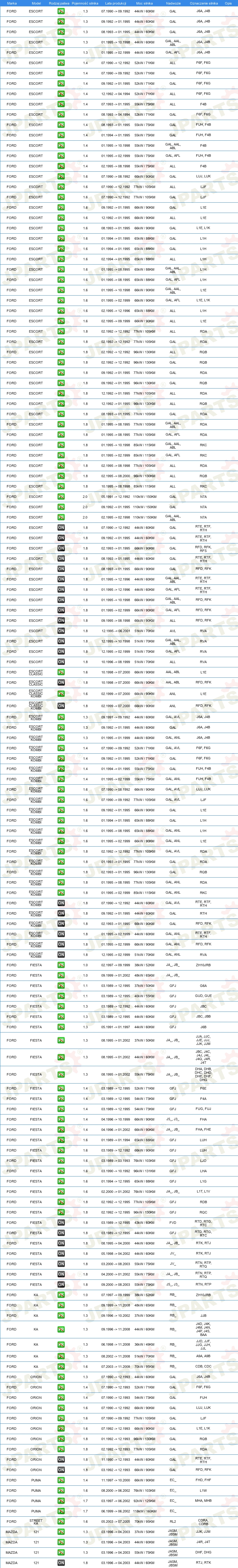238x1568 pixels.
Task: Click petrol icon in KA A9A, A9B row
Action: pyautogui.click(x=61, y=1356)
